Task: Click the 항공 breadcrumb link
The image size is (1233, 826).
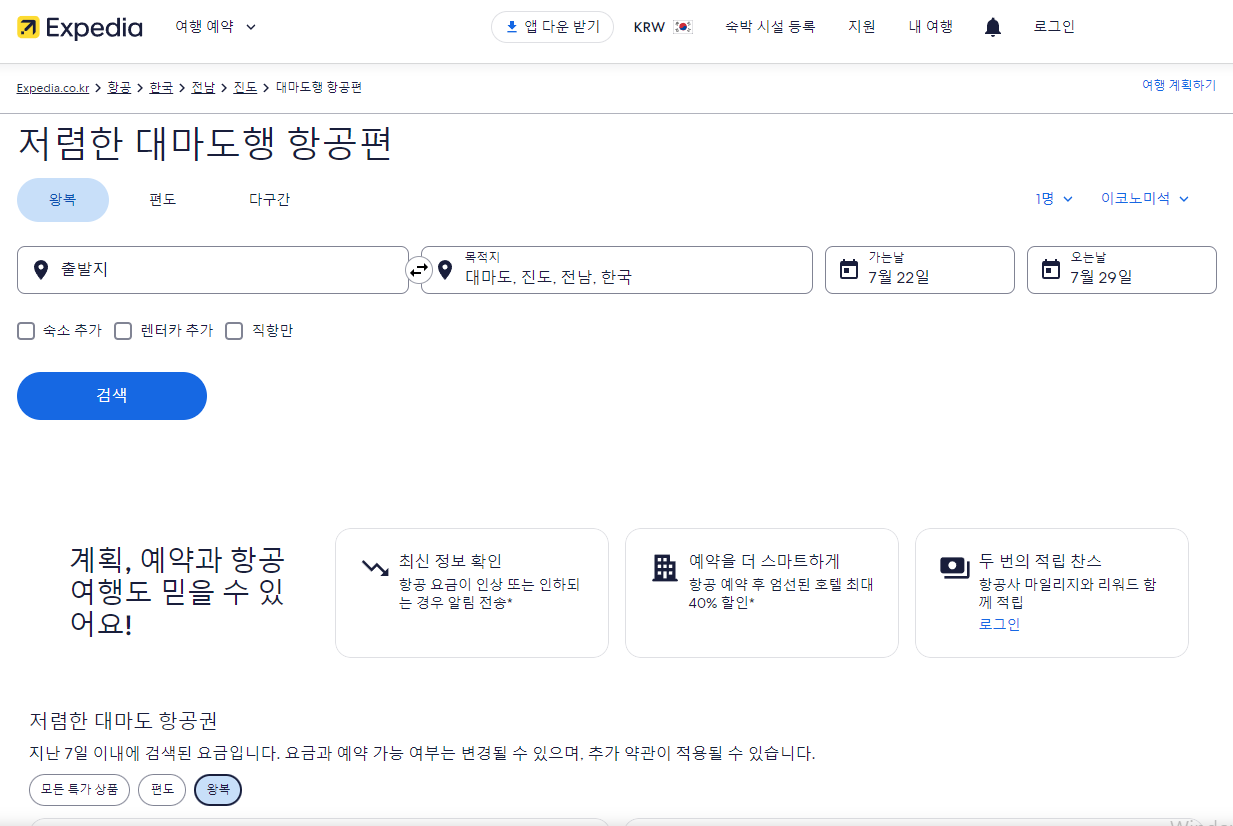Action: point(119,88)
